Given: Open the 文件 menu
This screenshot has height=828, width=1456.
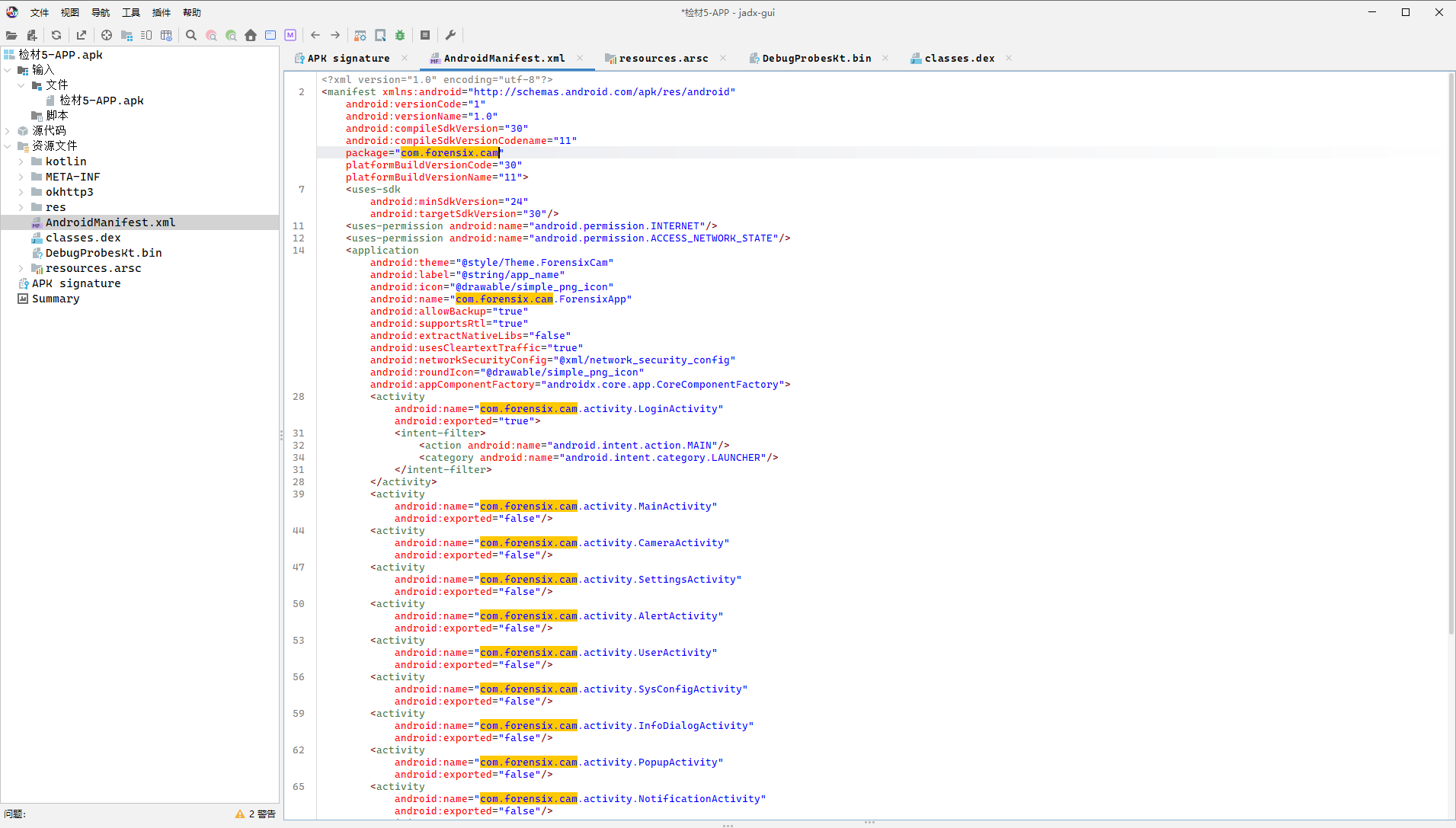Looking at the screenshot, I should (x=40, y=12).
